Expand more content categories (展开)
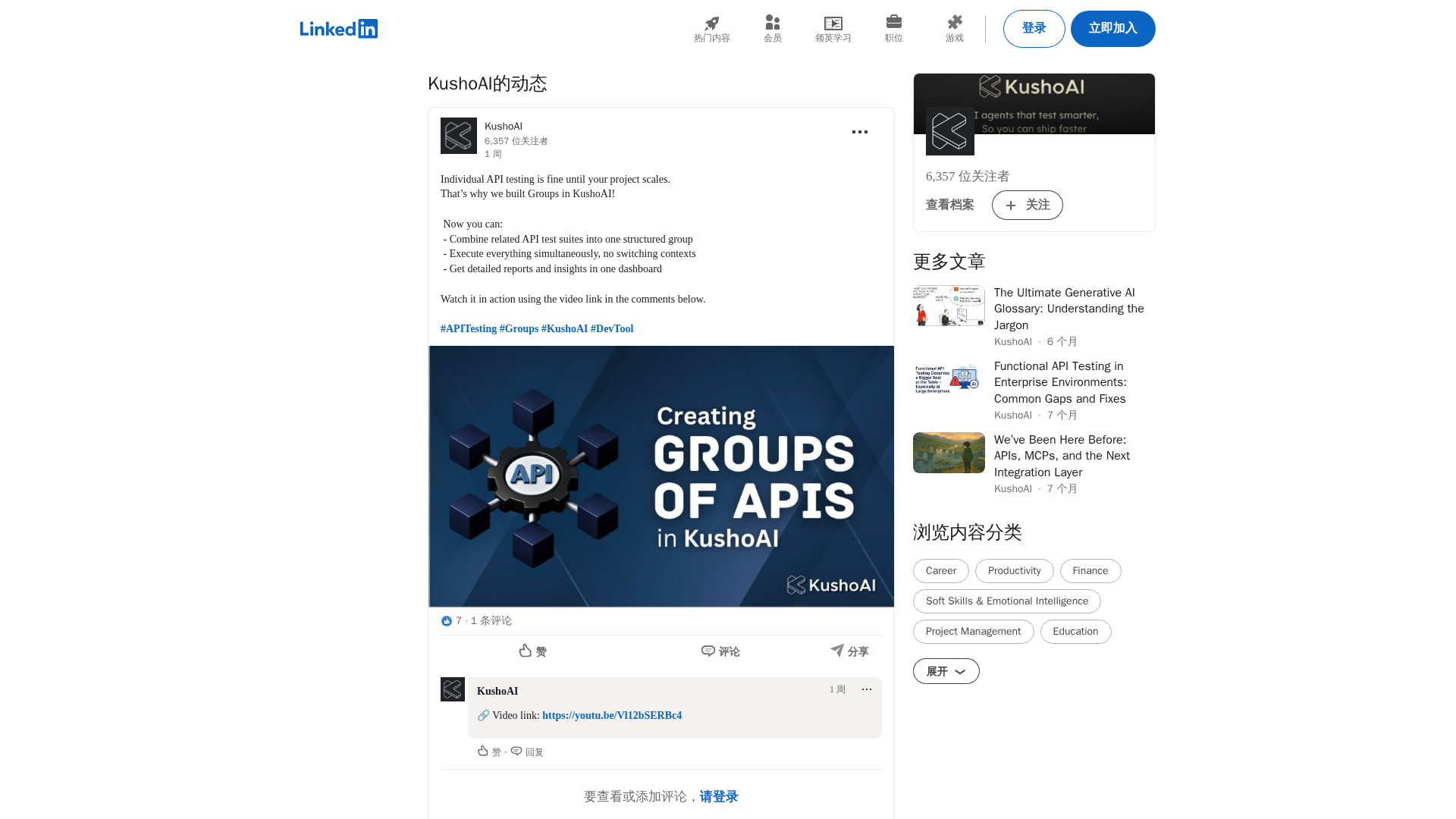Image resolution: width=1456 pixels, height=819 pixels. [x=946, y=671]
